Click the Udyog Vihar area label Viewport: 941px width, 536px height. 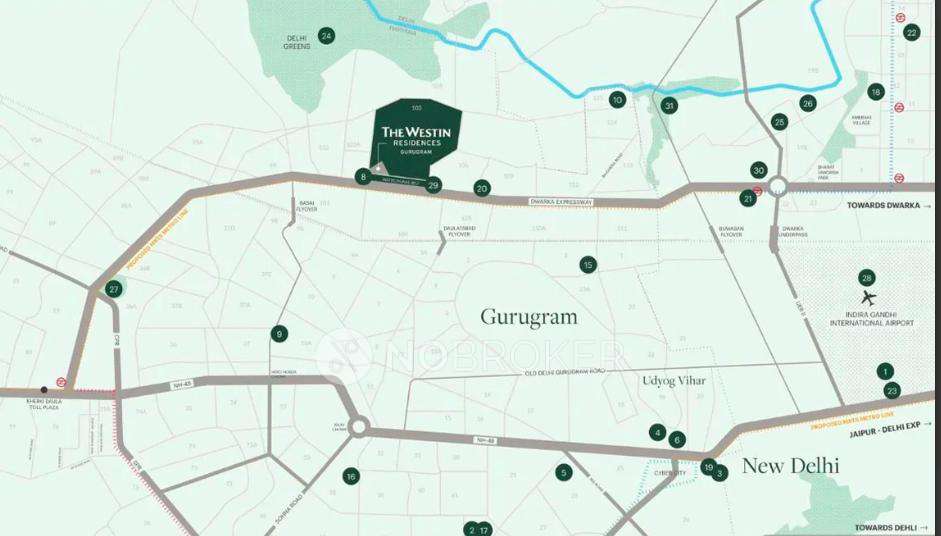click(x=674, y=381)
